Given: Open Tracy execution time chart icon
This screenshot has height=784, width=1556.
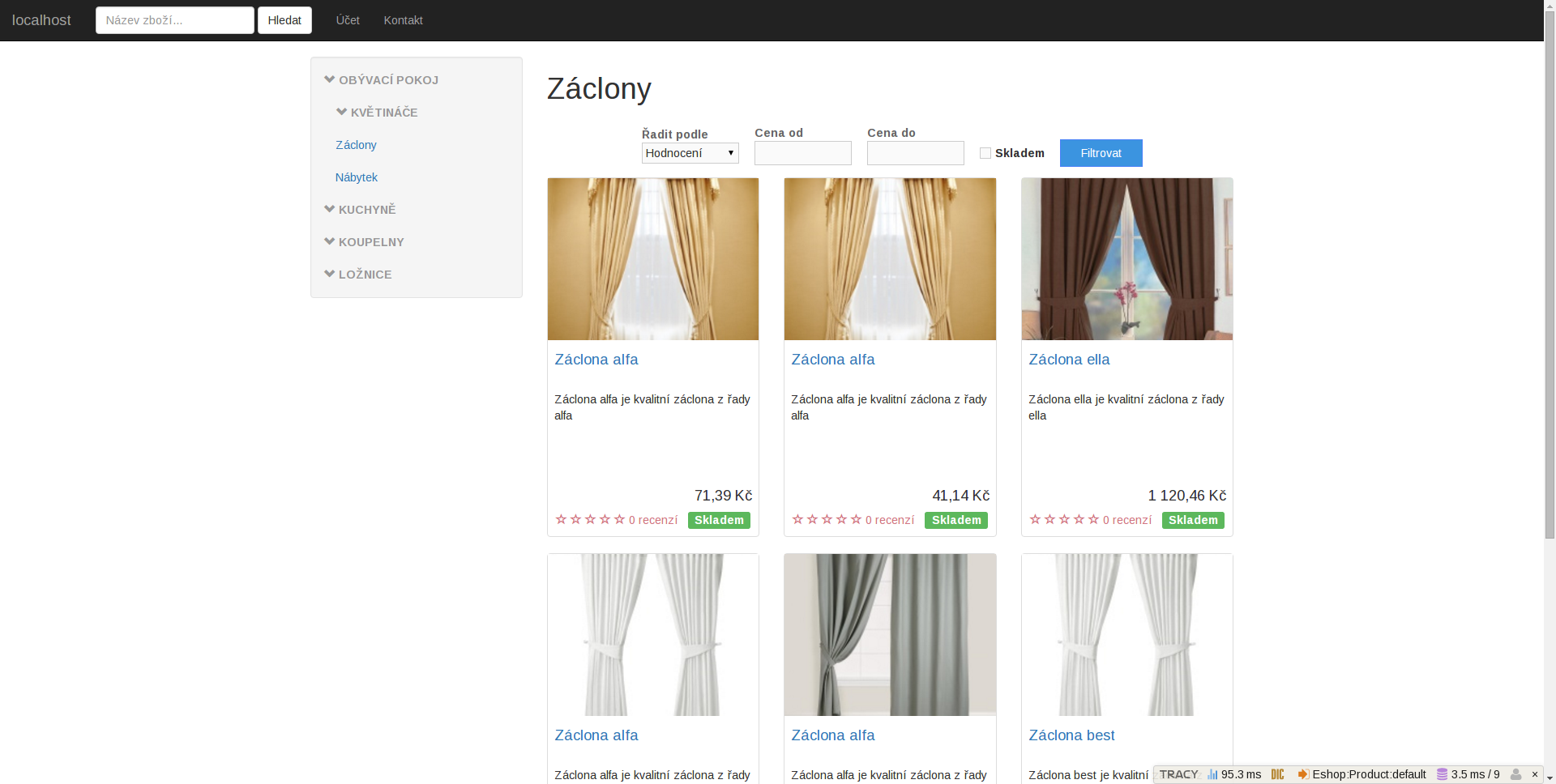Looking at the screenshot, I should click(1212, 774).
